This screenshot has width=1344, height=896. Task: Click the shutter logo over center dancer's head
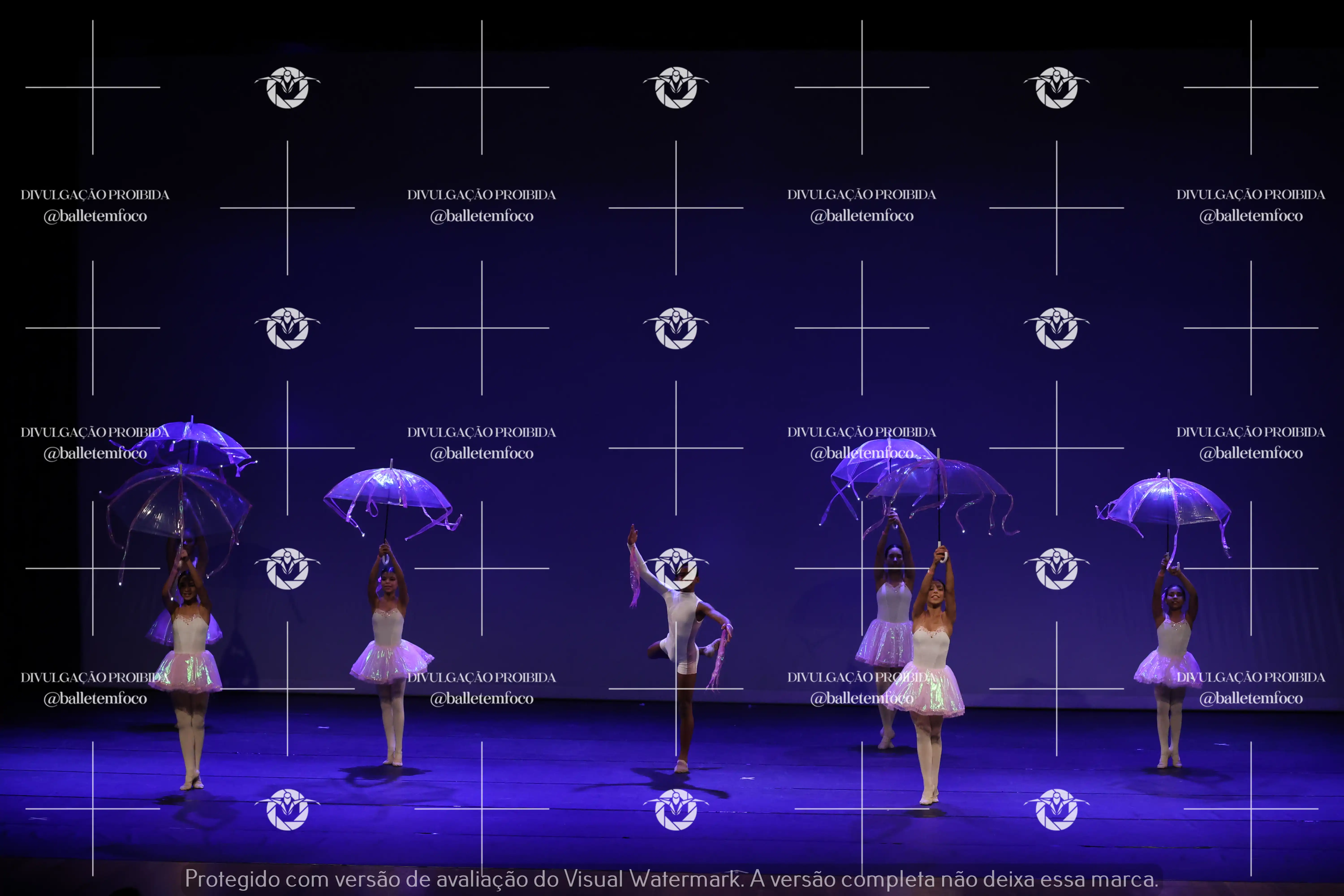tap(676, 568)
